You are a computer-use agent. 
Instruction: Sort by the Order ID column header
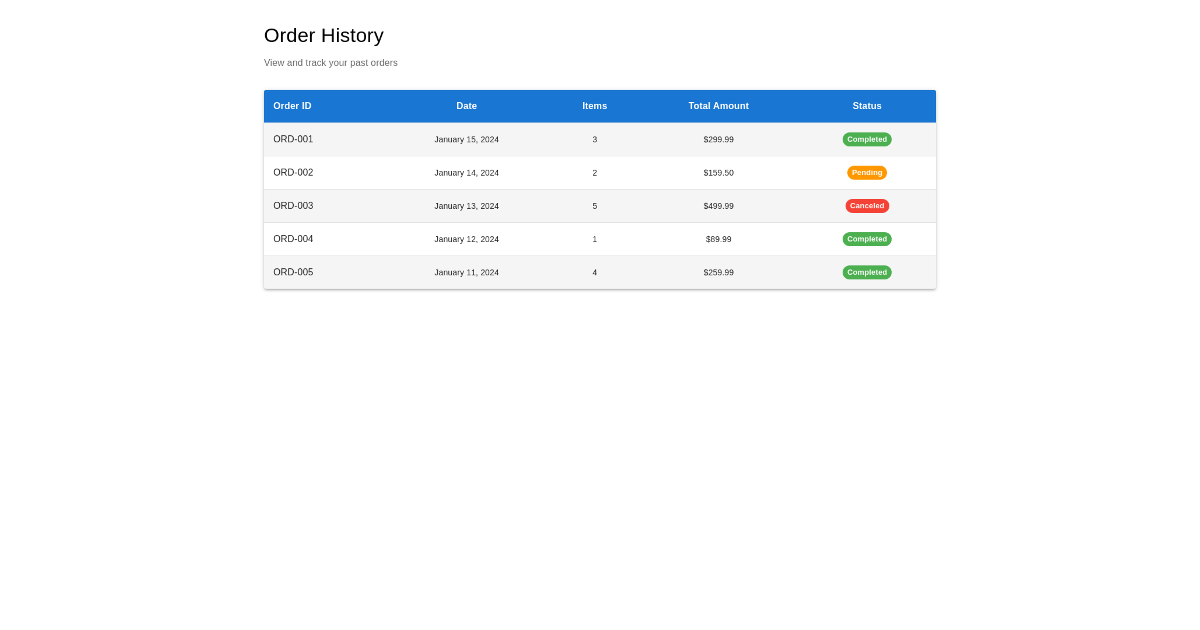point(292,106)
